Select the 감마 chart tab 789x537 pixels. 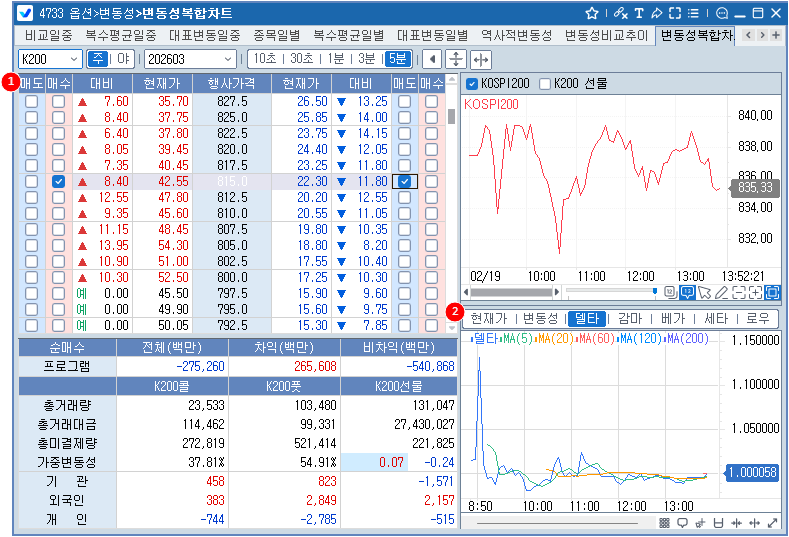click(629, 319)
